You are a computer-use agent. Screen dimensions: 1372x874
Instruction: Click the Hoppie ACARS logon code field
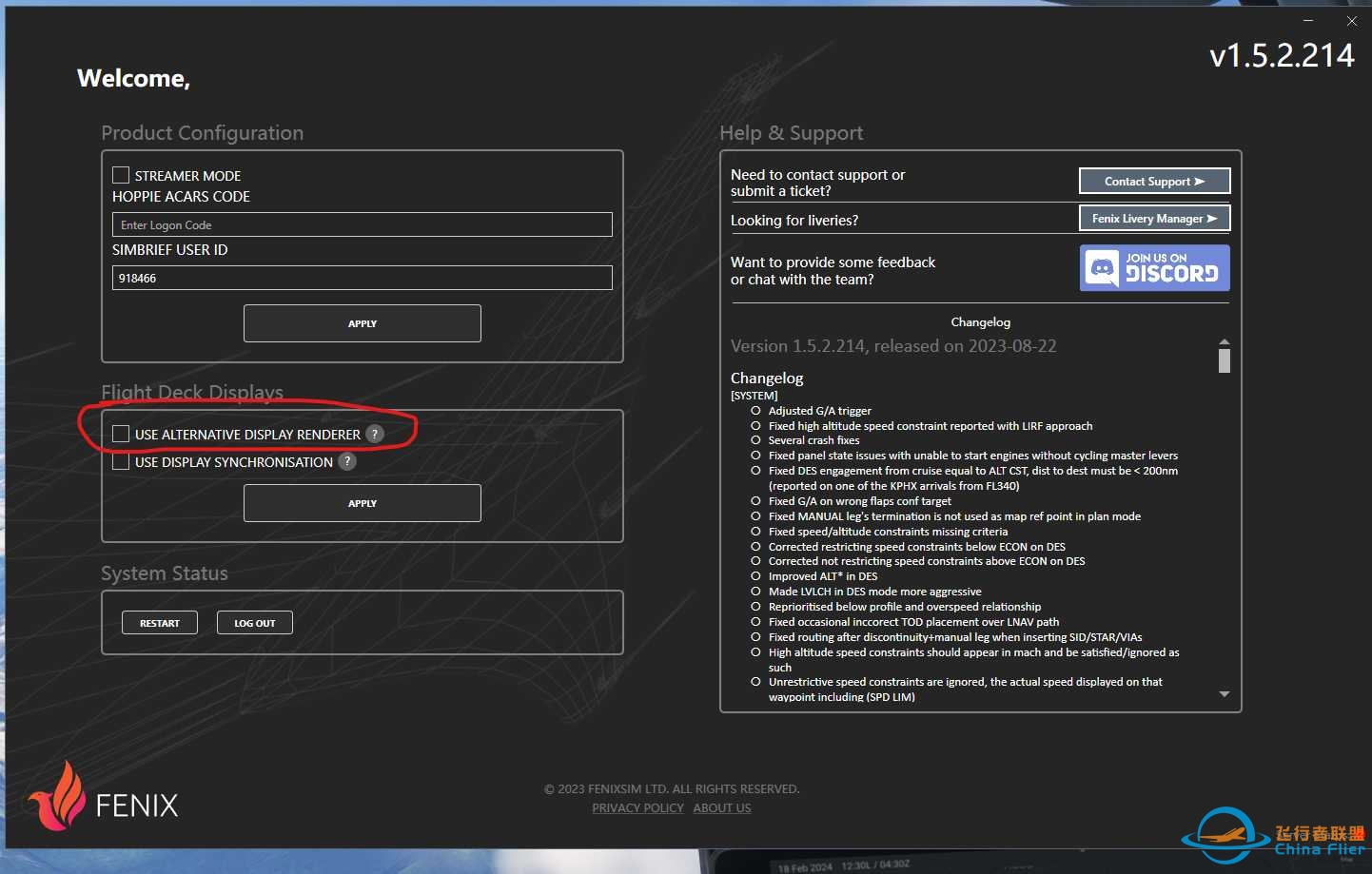362,224
